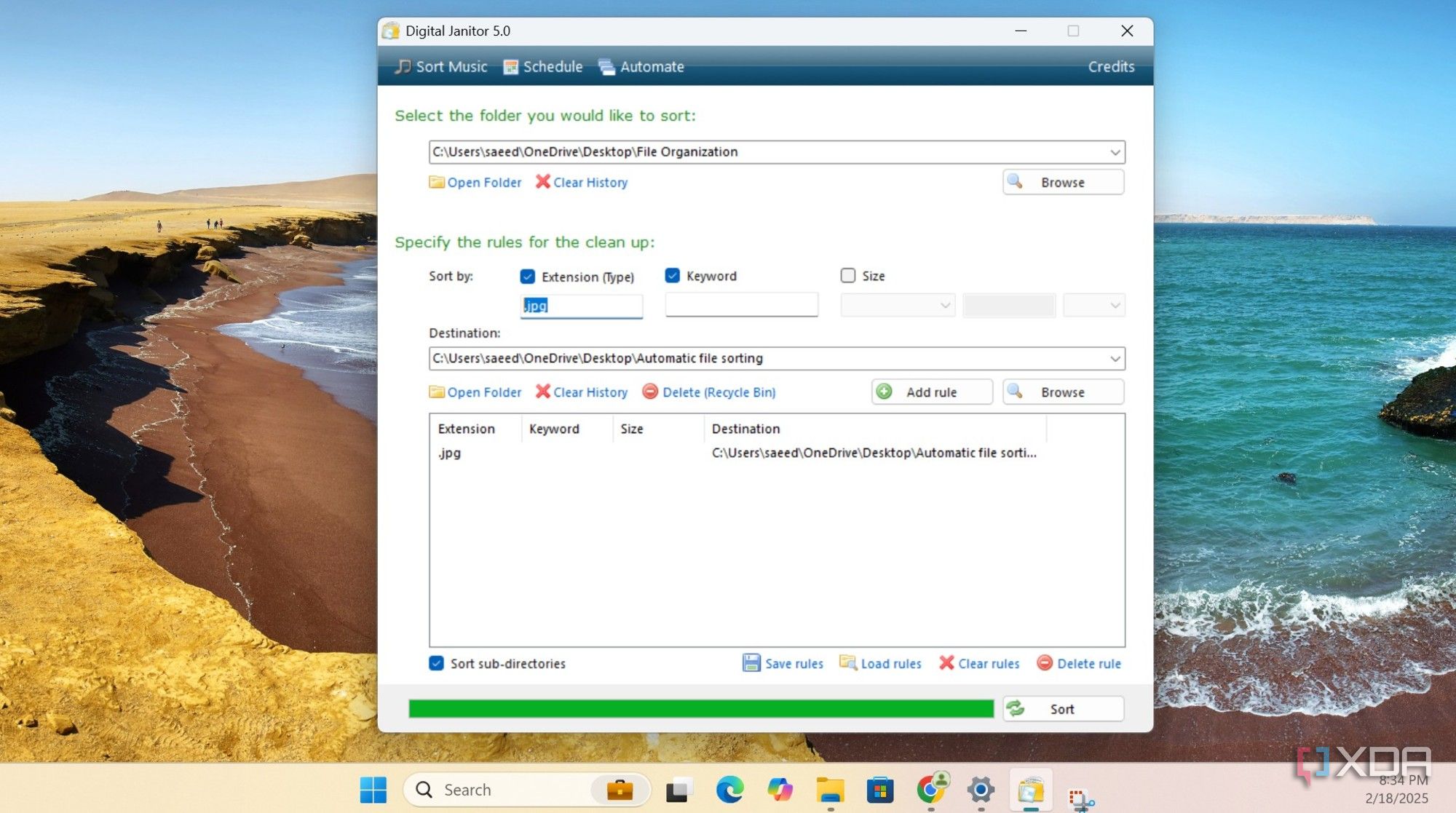Click the Keyword text input field
The image size is (1456, 813).
point(742,305)
